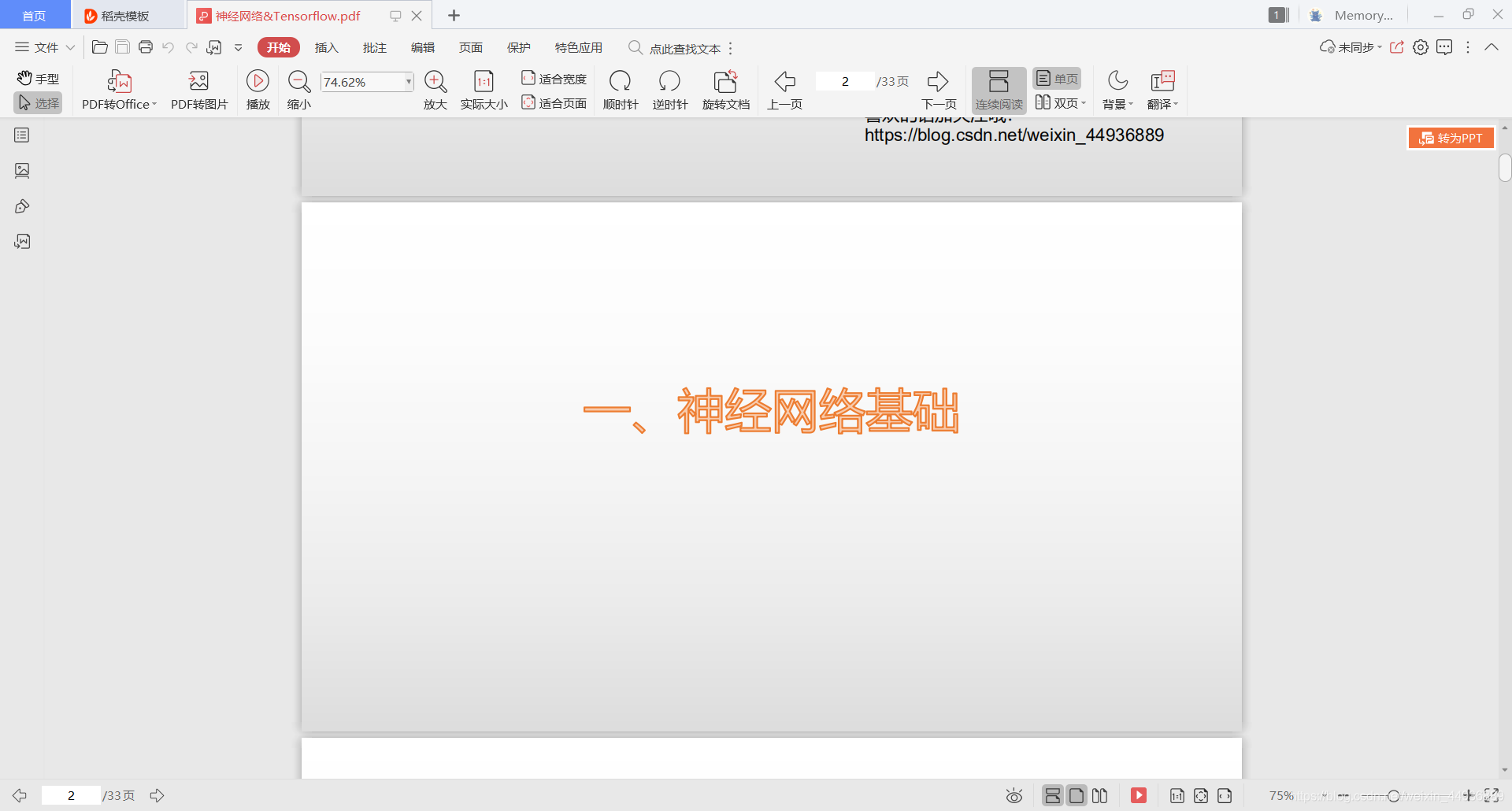Open the 背景 background dropdown
Image resolution: width=1512 pixels, height=811 pixels.
[x=1131, y=104]
